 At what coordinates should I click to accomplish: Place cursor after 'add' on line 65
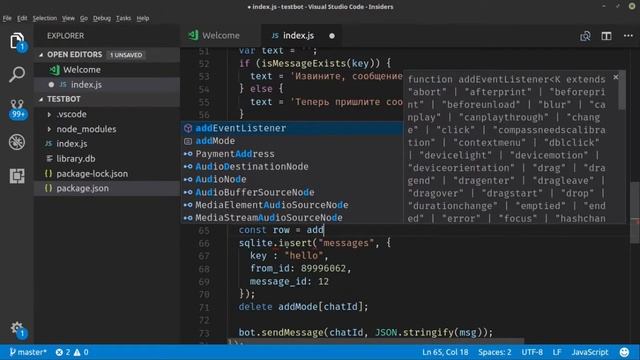point(324,230)
